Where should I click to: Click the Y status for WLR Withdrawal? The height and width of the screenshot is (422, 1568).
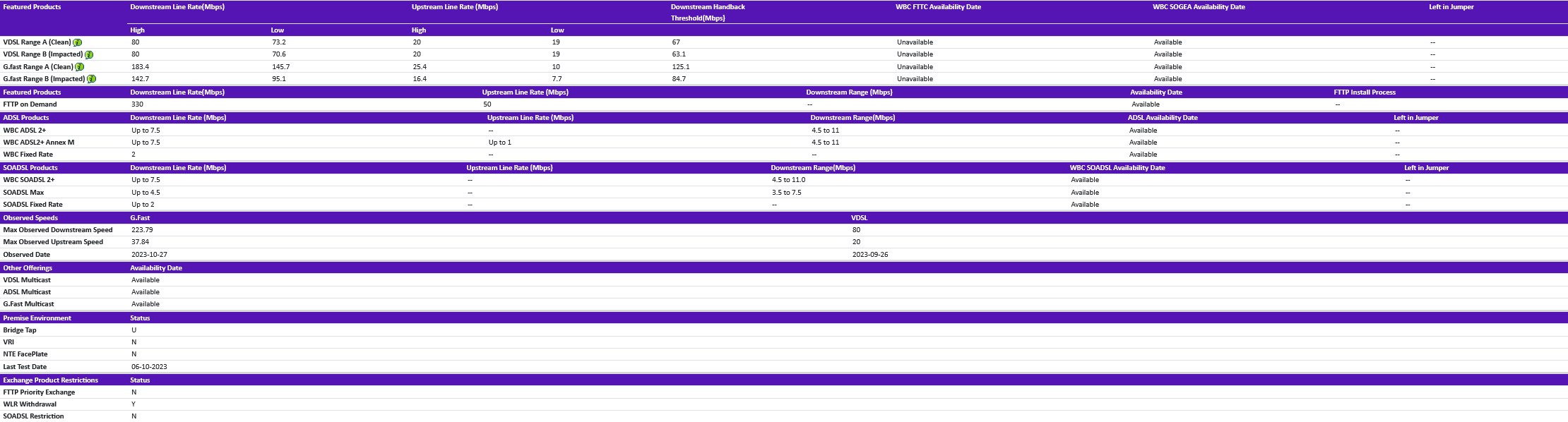pos(133,404)
